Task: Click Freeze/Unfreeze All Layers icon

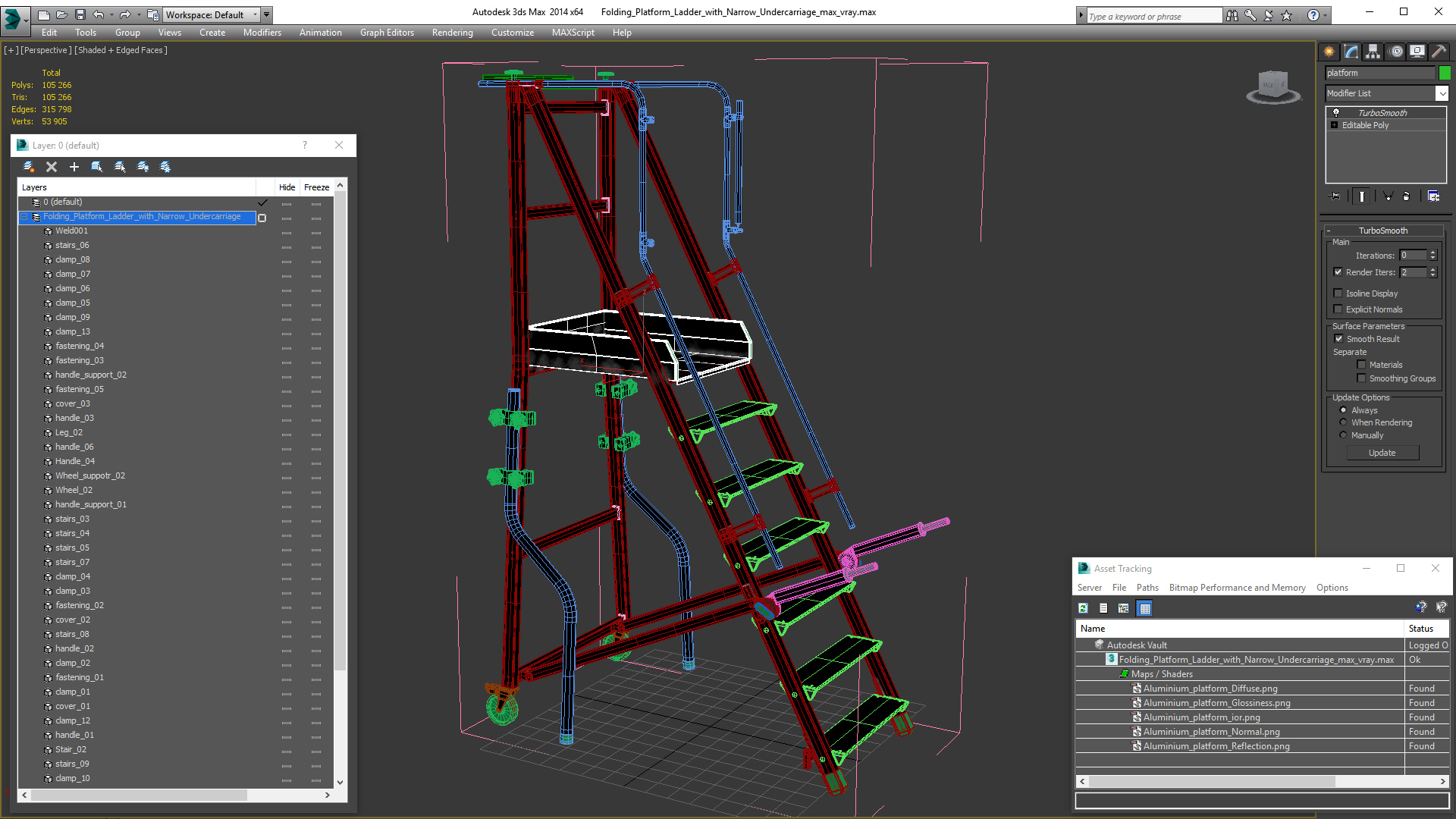Action: point(165,167)
